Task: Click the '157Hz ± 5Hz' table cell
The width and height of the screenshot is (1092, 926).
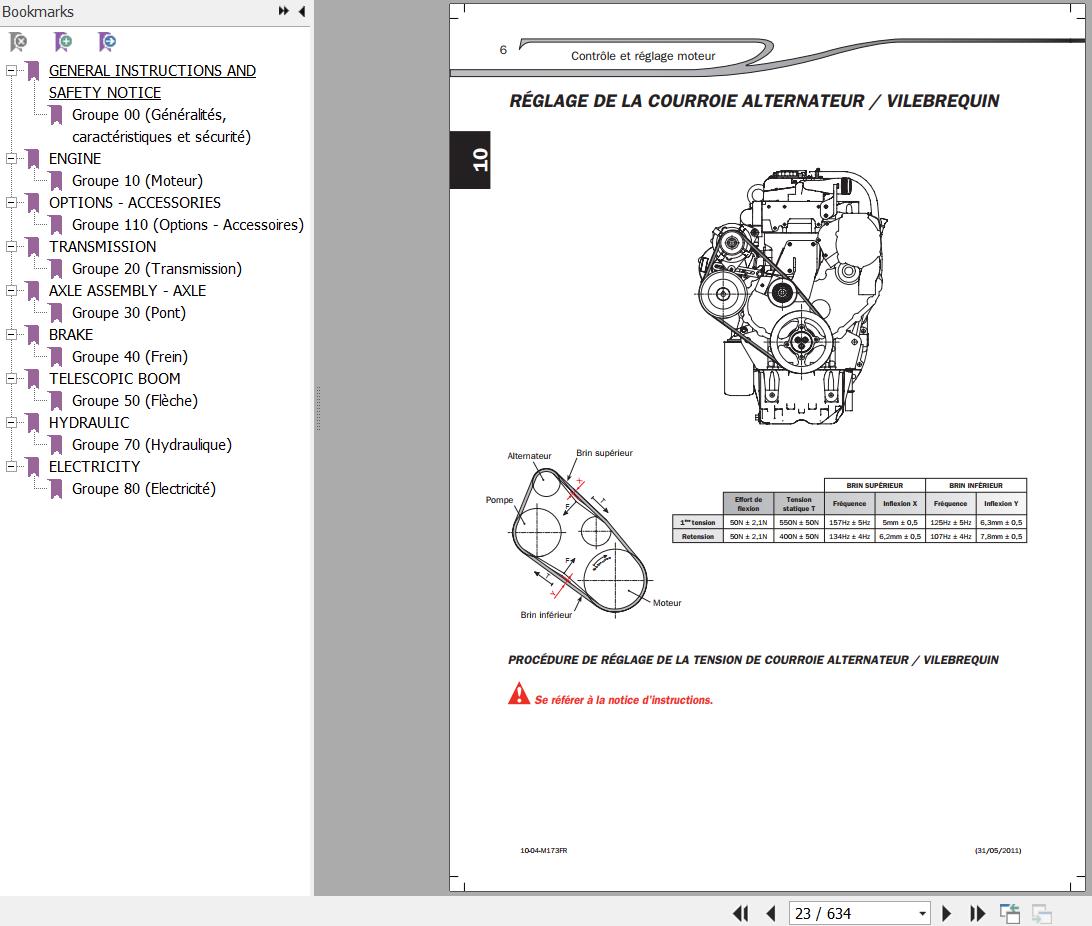Action: pos(849,522)
